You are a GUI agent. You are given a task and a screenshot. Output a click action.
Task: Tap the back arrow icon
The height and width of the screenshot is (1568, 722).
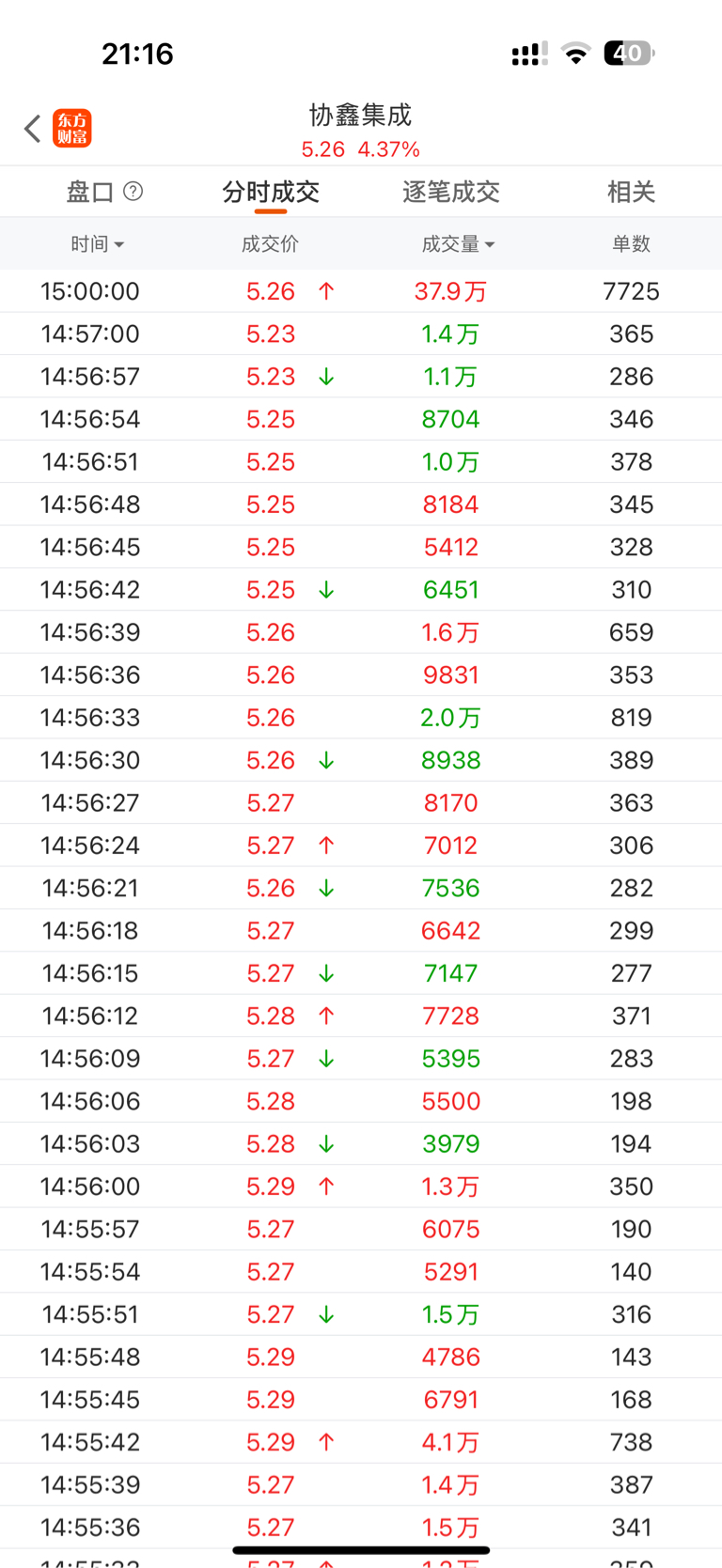[x=33, y=129]
